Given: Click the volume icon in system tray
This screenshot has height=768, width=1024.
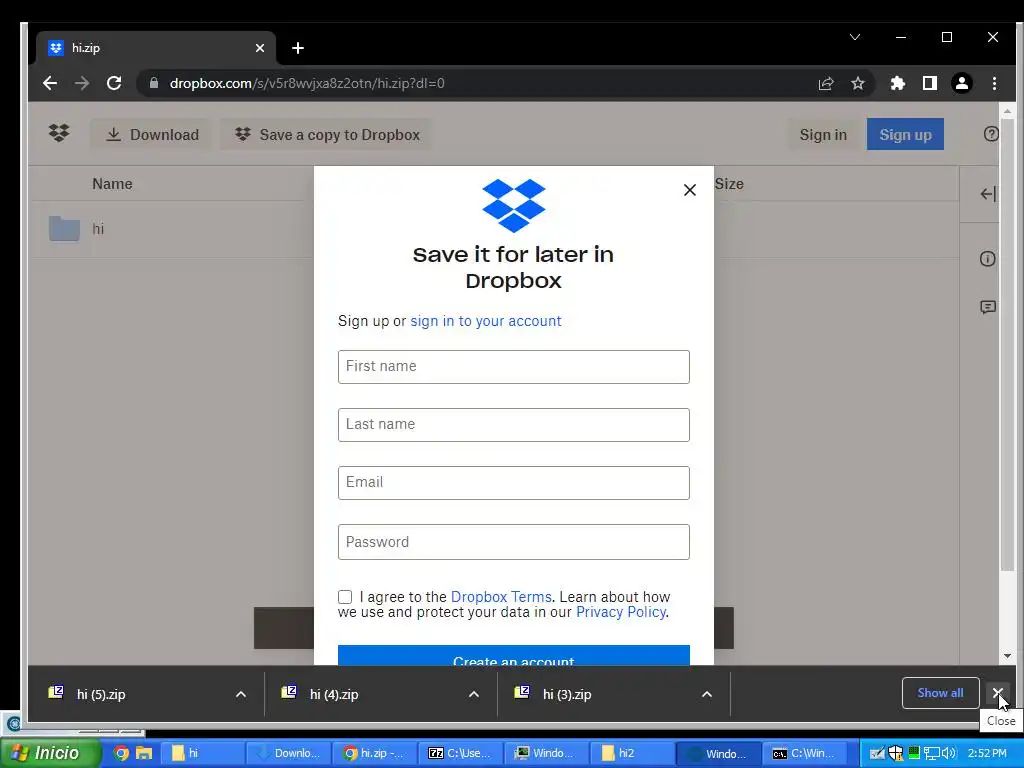Looking at the screenshot, I should point(948,753).
